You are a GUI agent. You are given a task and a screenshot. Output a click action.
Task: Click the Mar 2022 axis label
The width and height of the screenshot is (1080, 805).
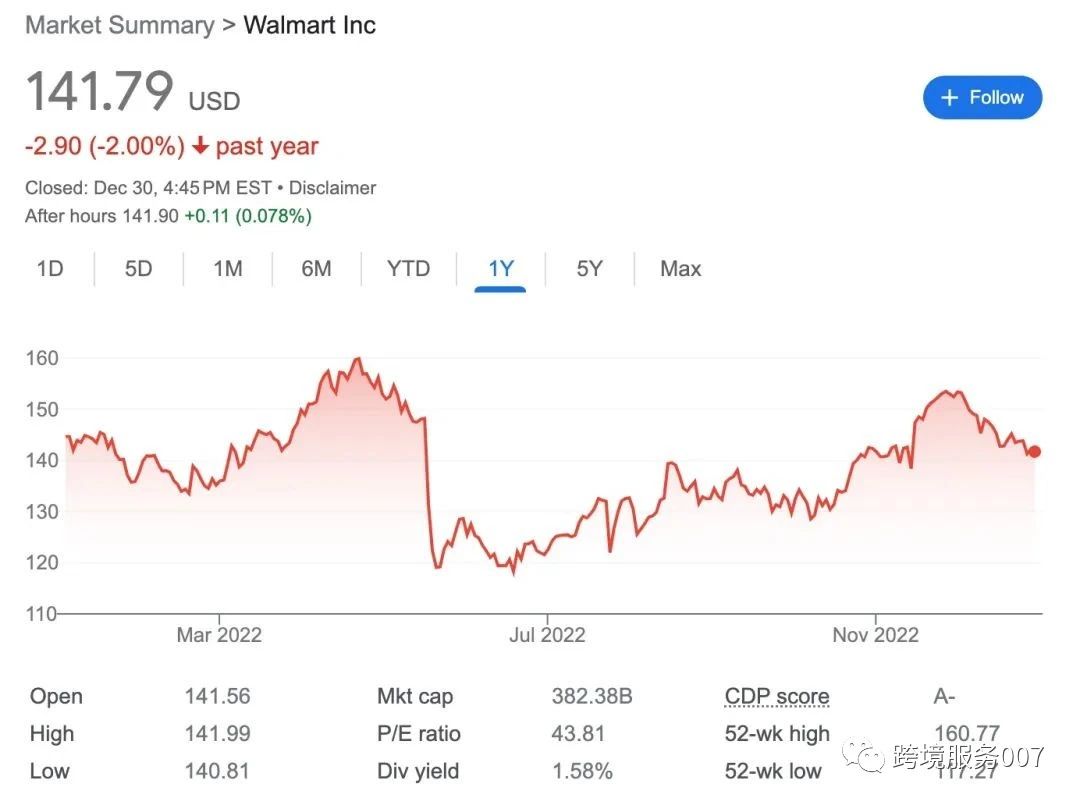coord(219,635)
